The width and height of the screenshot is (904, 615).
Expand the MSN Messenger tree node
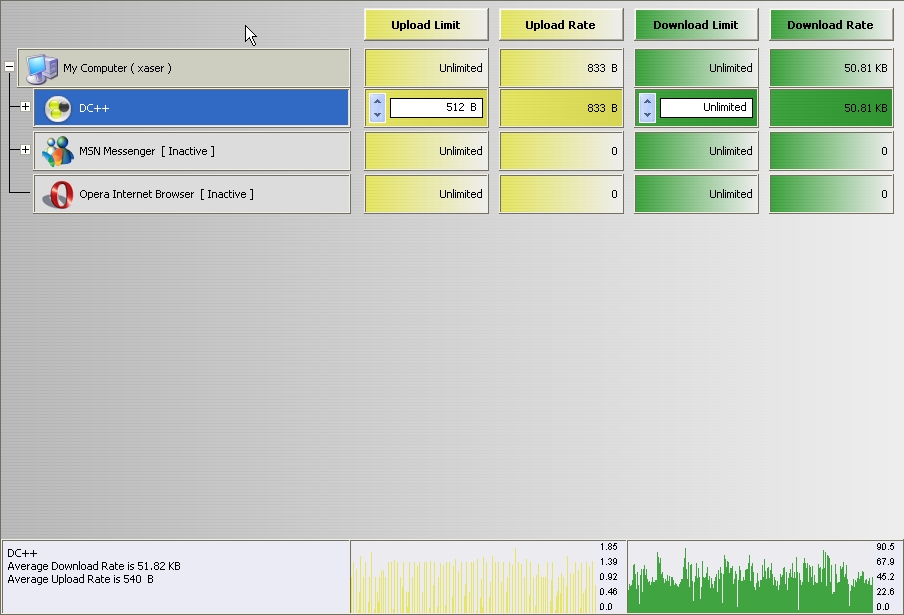[x=25, y=150]
